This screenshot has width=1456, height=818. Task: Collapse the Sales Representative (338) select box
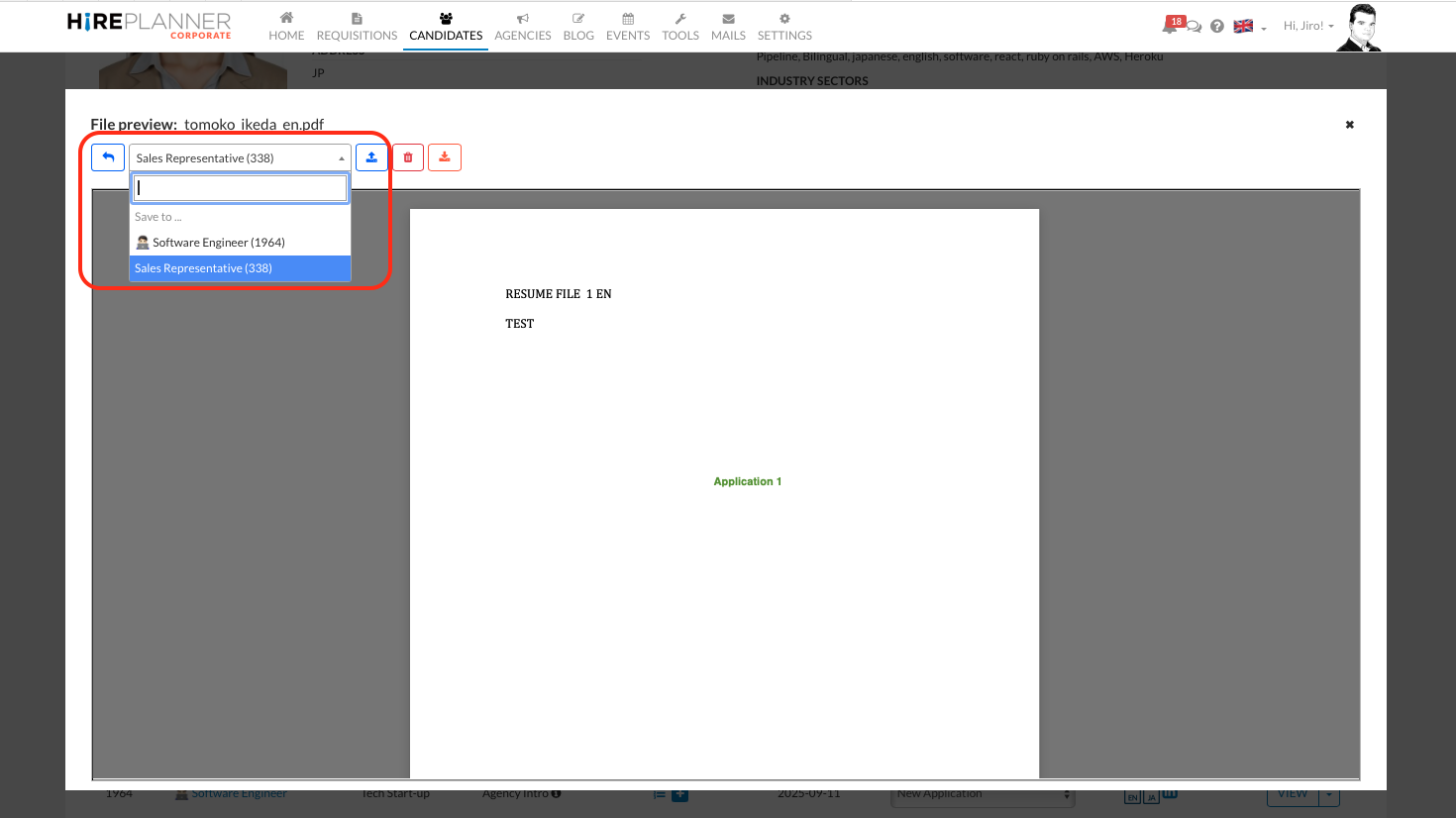[x=240, y=158]
